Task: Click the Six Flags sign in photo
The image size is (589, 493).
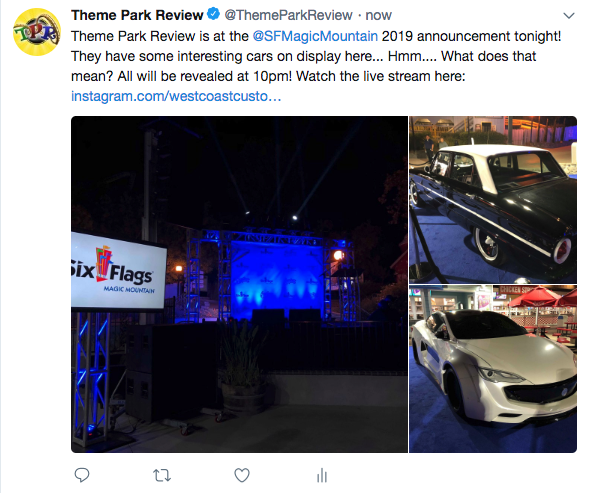Action: coord(118,272)
